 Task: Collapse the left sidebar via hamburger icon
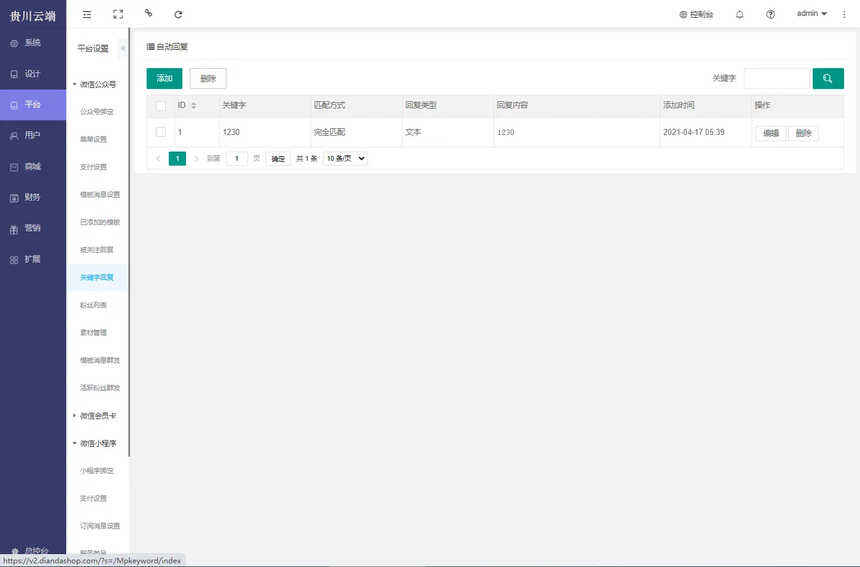point(87,14)
